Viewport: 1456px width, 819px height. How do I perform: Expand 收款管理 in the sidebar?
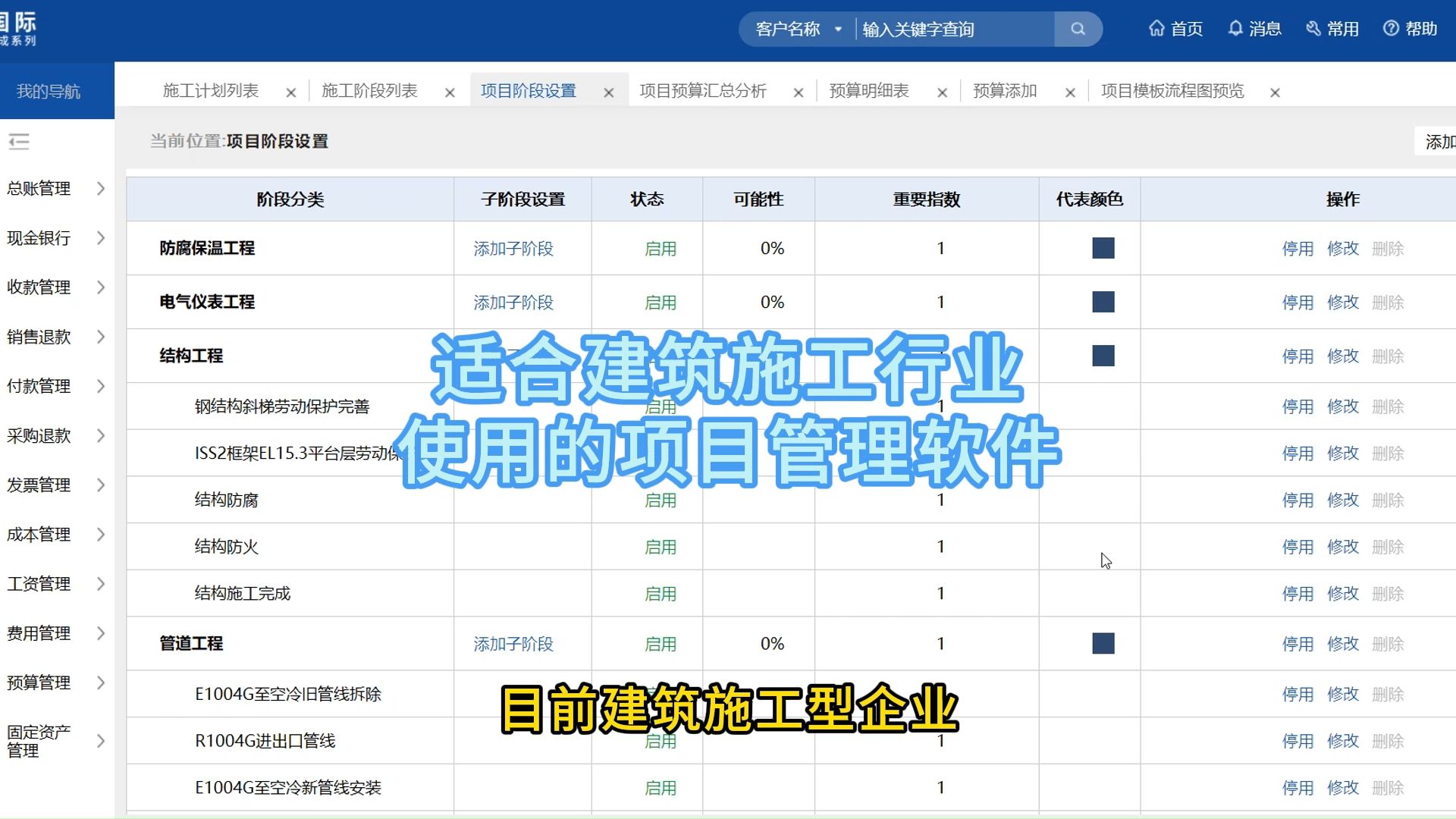[x=57, y=287]
